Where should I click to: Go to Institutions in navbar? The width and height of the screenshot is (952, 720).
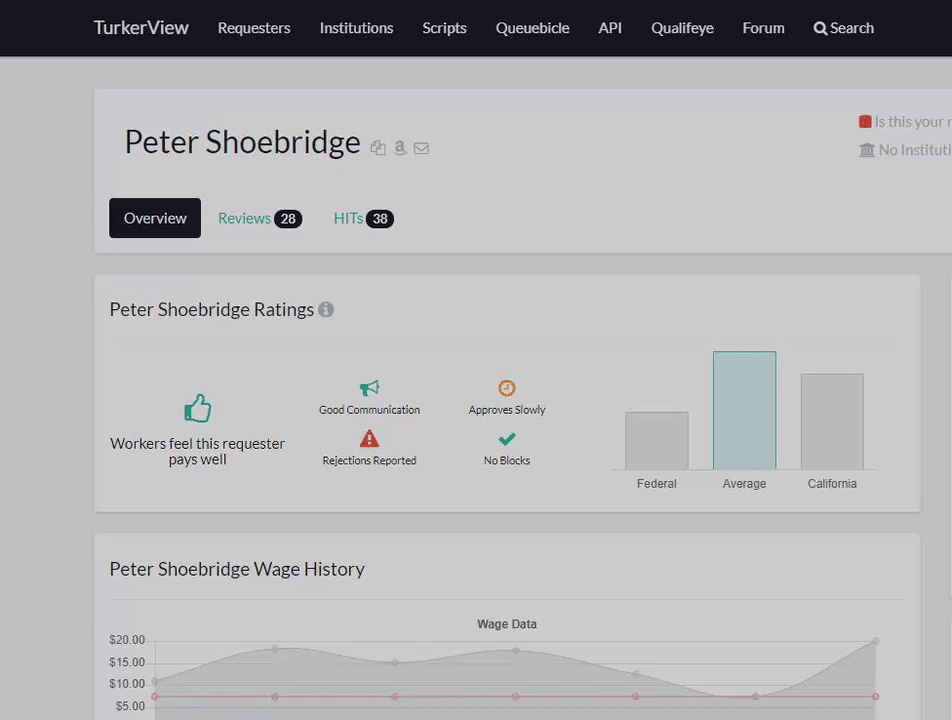tap(356, 29)
